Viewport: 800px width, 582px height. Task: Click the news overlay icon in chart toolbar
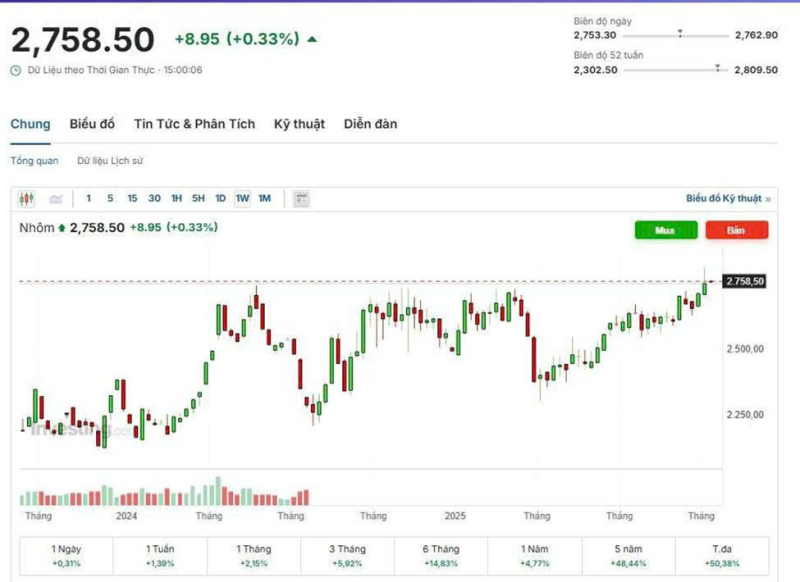[x=302, y=198]
